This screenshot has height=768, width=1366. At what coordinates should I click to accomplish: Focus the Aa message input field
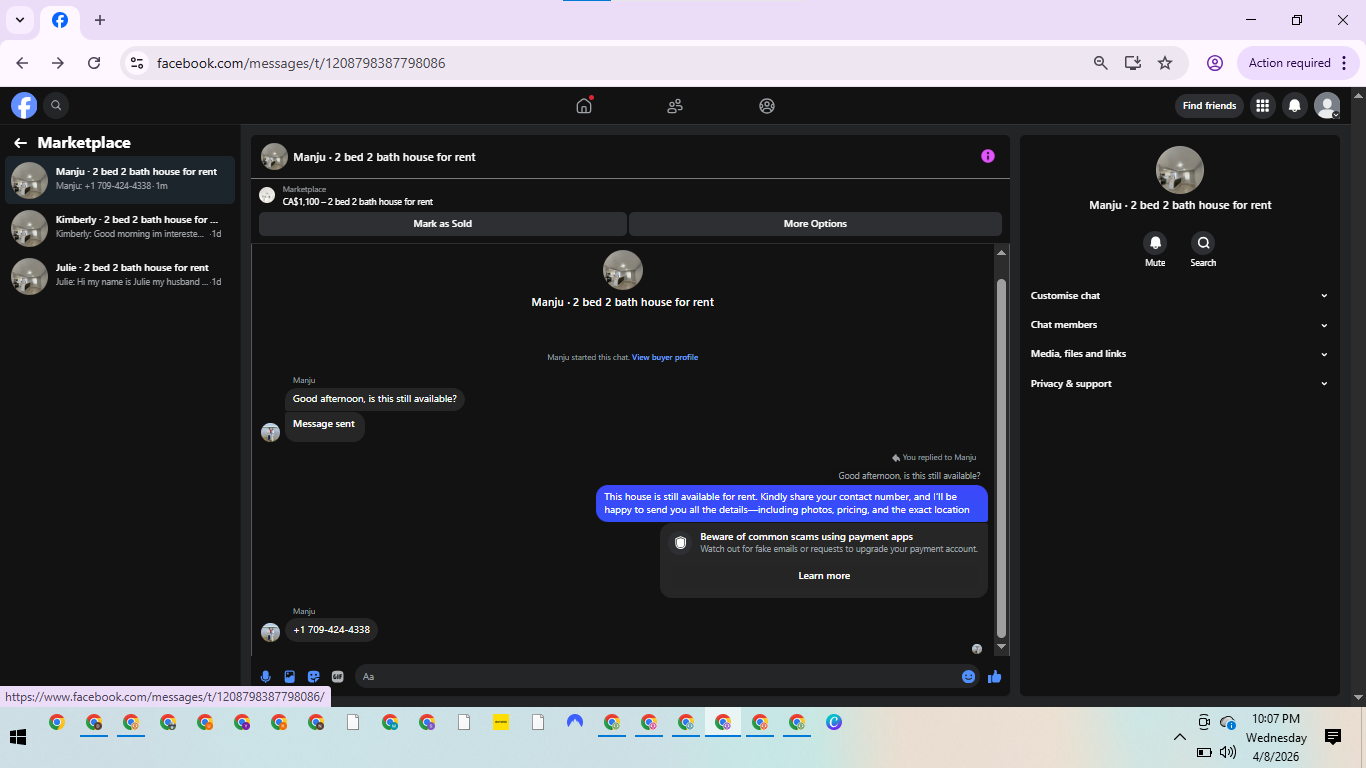pos(655,677)
